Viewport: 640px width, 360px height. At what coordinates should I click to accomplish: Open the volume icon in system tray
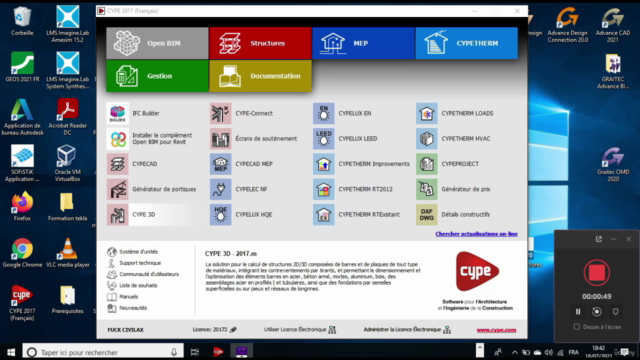tap(549, 352)
